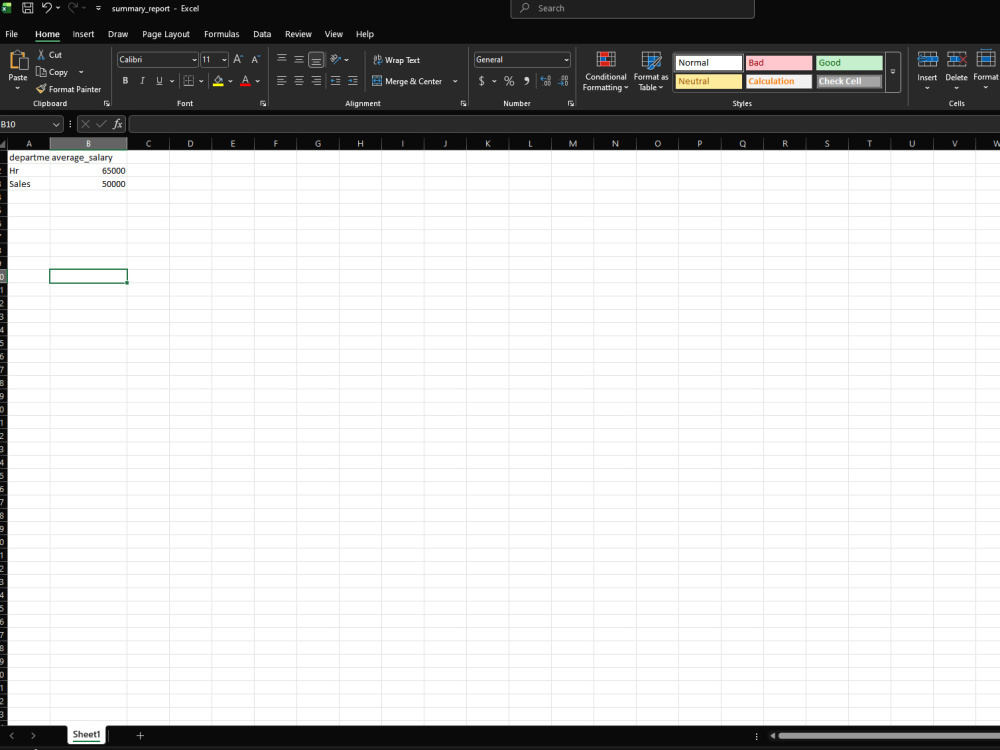This screenshot has width=1000, height=750.
Task: Click the Borders icon
Action: tap(189, 81)
